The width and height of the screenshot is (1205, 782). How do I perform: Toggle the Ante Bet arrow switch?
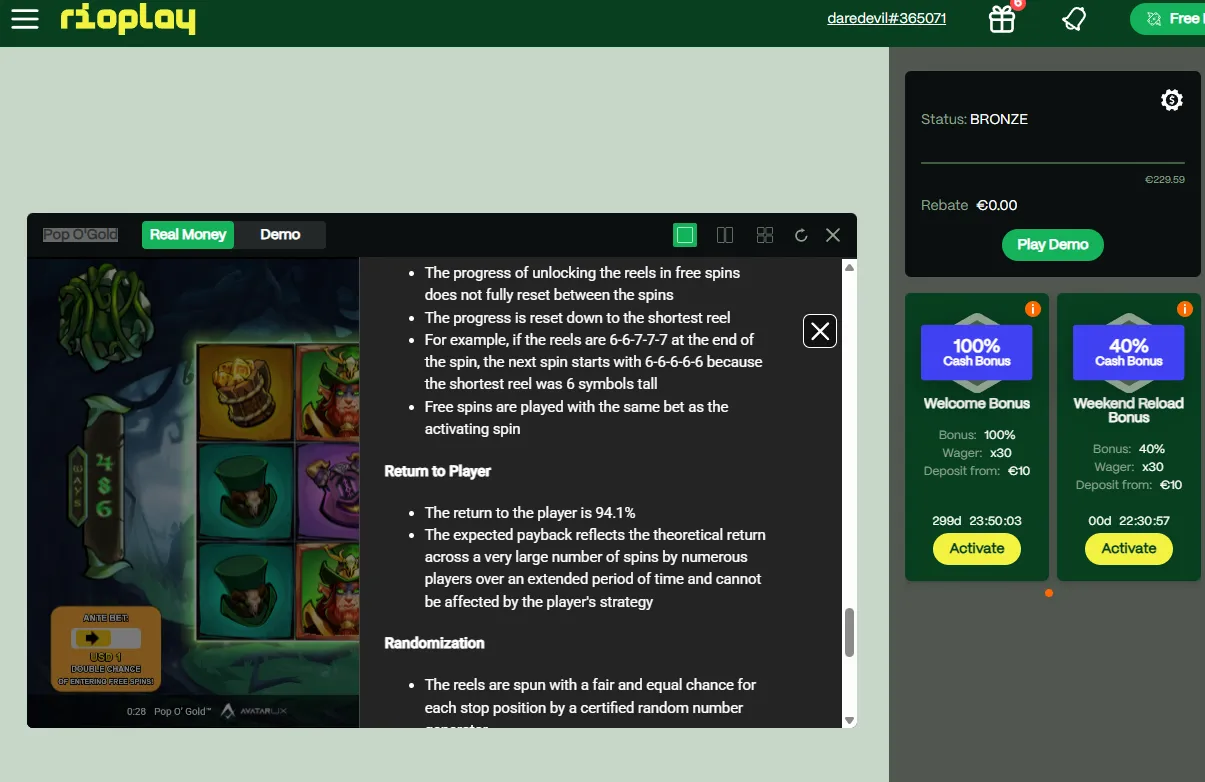click(106, 638)
